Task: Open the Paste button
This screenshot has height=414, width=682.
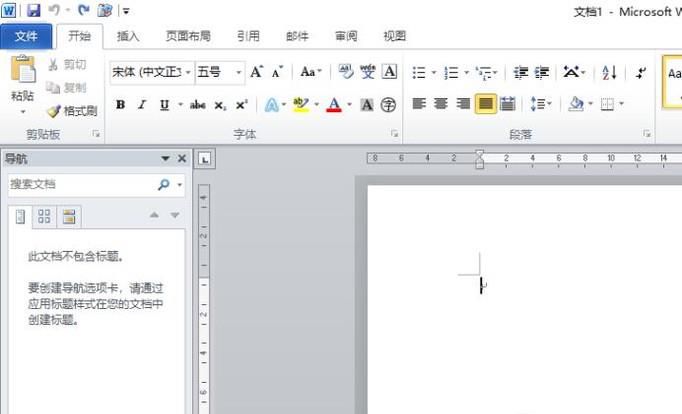Action: point(23,84)
